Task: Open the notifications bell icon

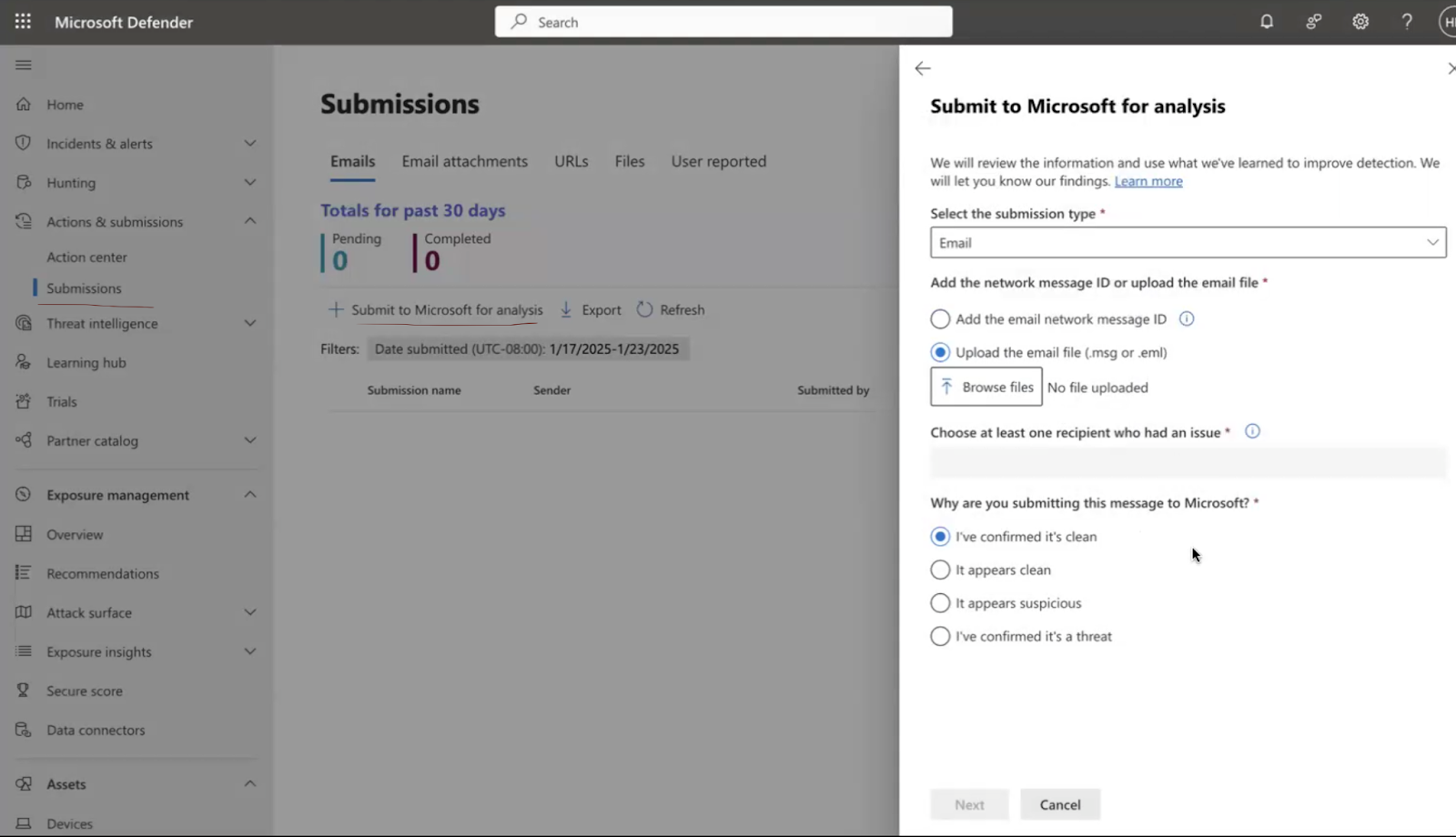Action: tap(1267, 22)
